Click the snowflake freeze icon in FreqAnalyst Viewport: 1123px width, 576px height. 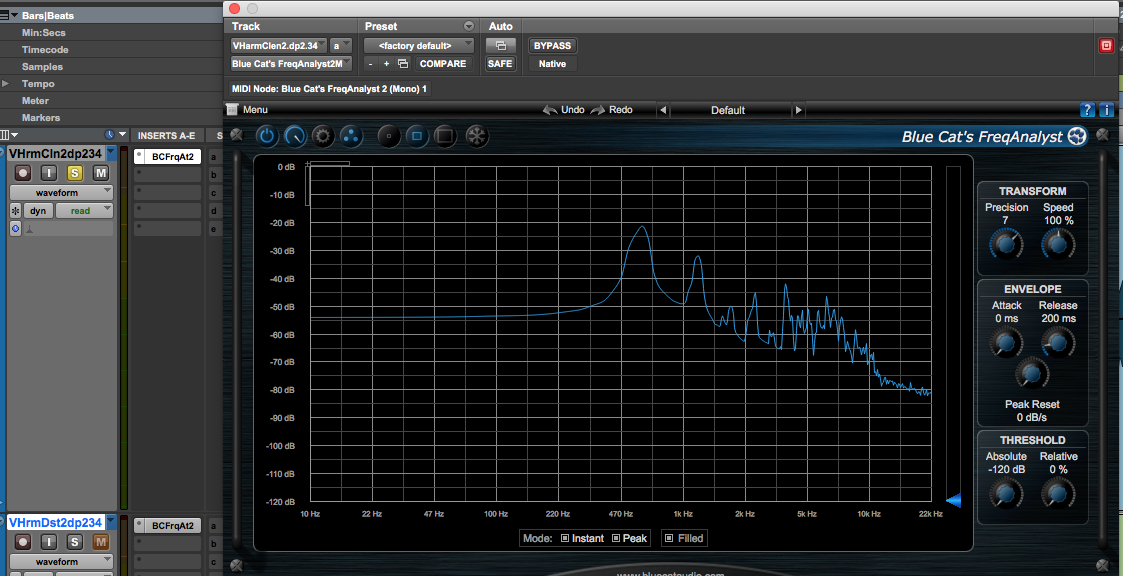(x=477, y=136)
